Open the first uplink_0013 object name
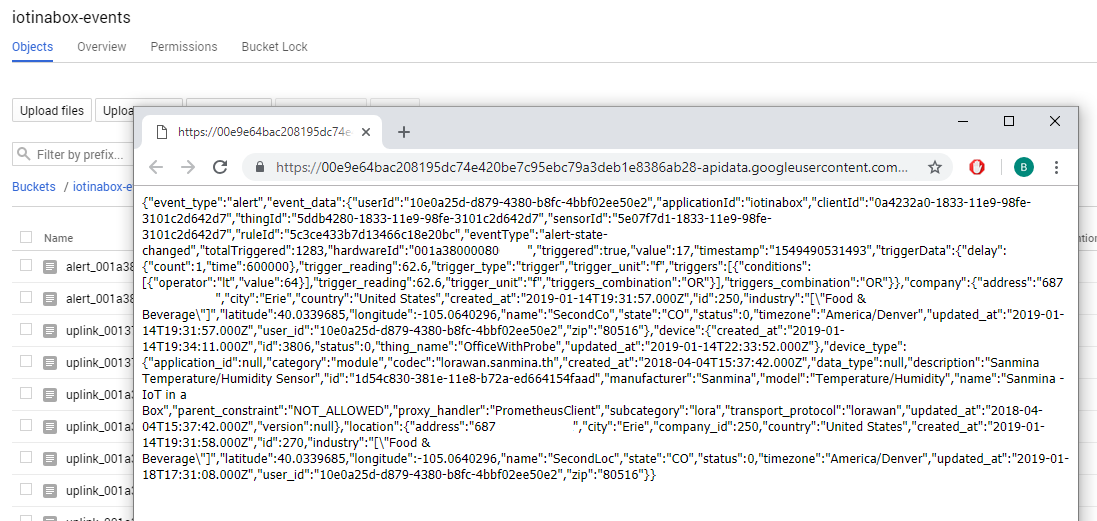 click(99, 330)
